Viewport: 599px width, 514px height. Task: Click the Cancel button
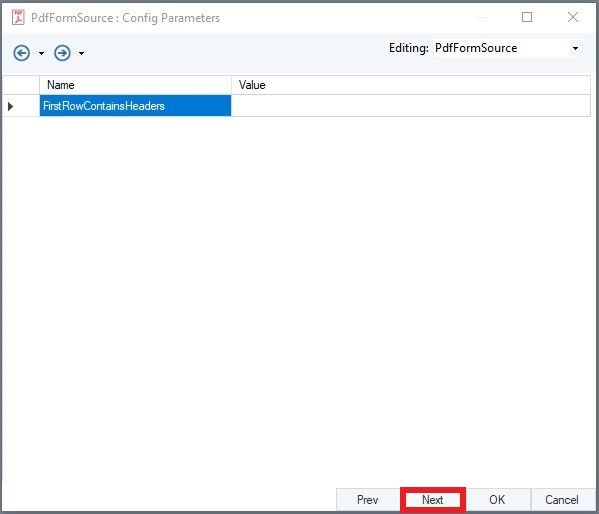562,499
